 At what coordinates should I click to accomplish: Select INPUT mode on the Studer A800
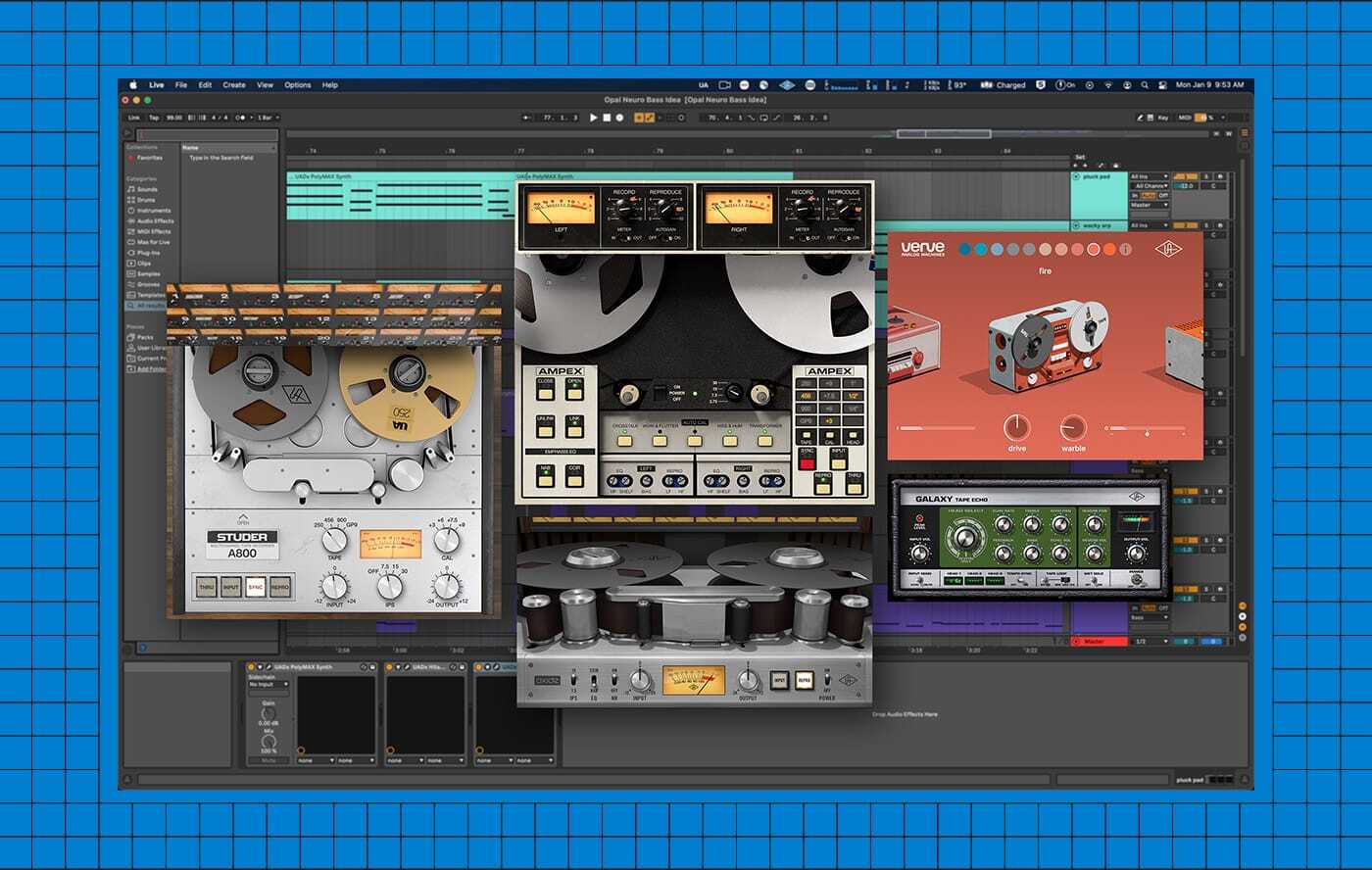point(230,587)
